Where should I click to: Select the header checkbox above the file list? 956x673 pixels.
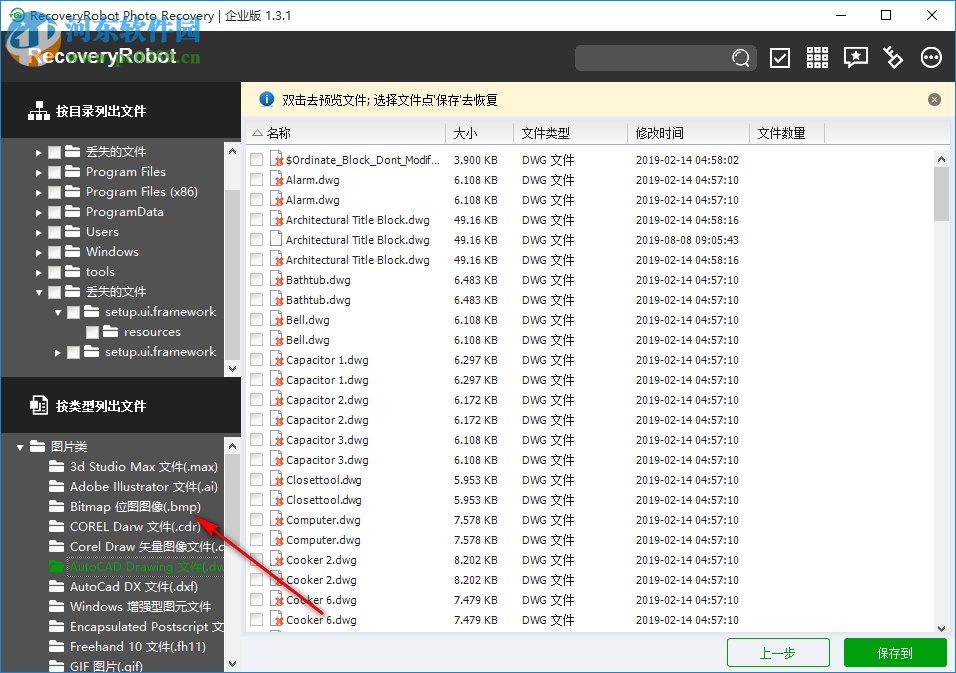point(256,132)
